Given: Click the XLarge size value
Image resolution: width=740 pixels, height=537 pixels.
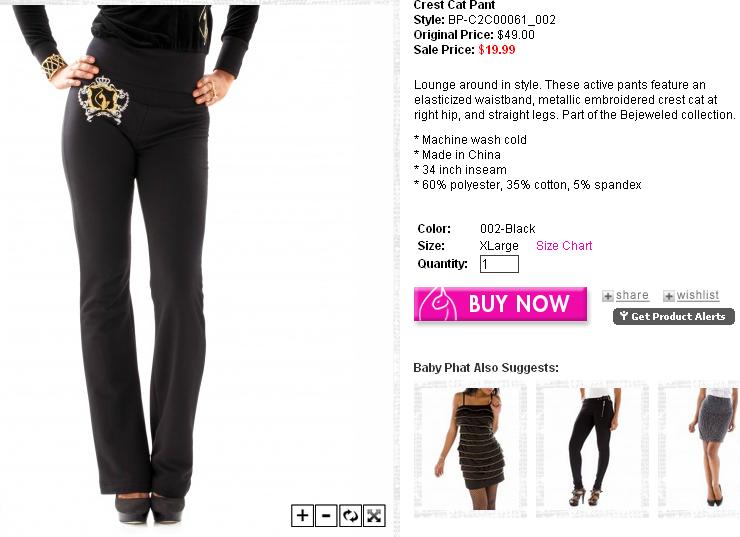Looking at the screenshot, I should click(499, 246).
